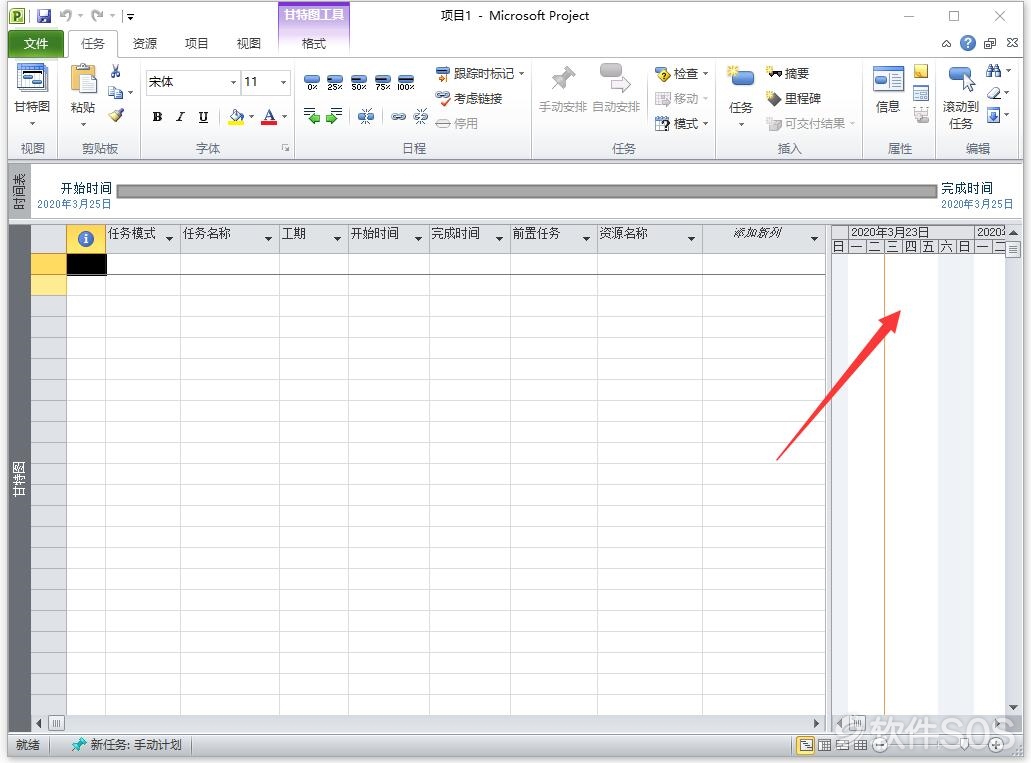Click the Link Tasks chain icon
Screen dimensions: 1031x763
[x=398, y=116]
